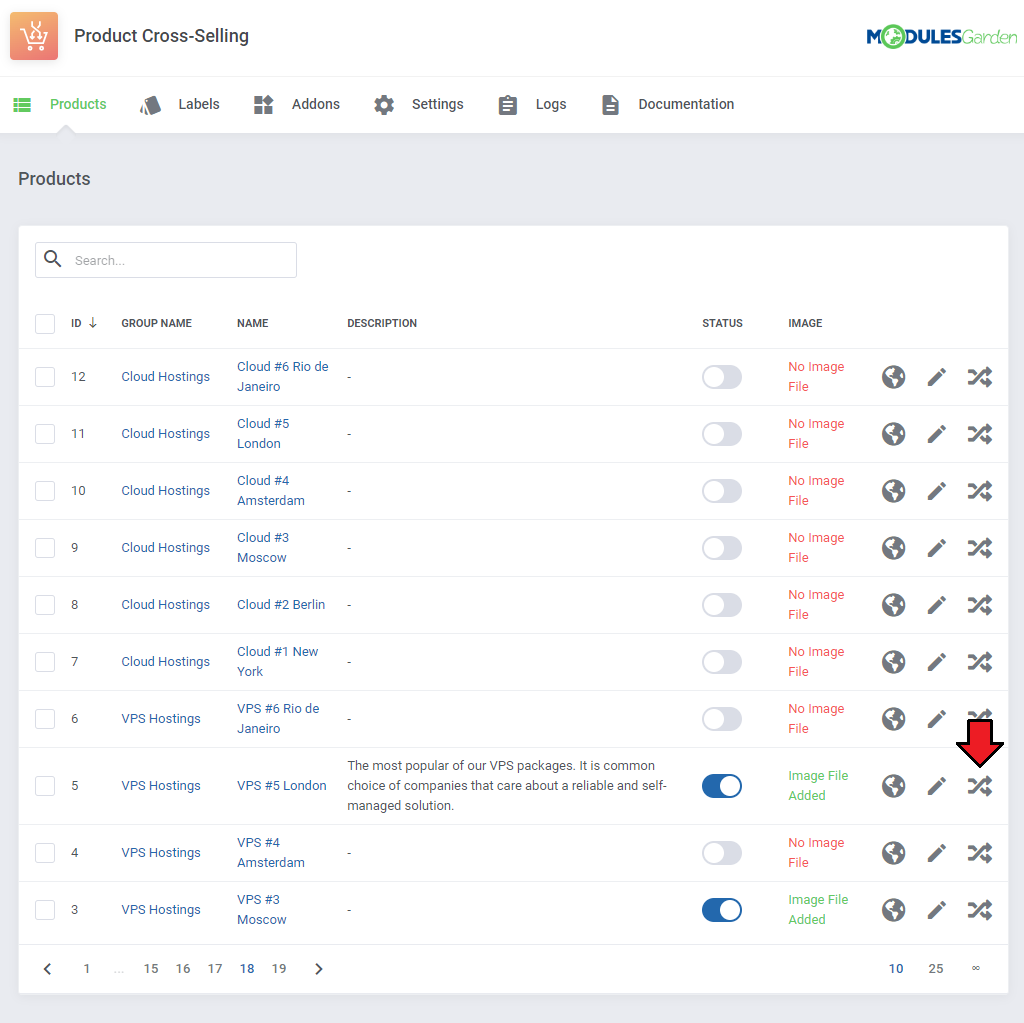
Task: Click shuffle icon for VPS #4 Amsterdam
Action: tap(980, 852)
